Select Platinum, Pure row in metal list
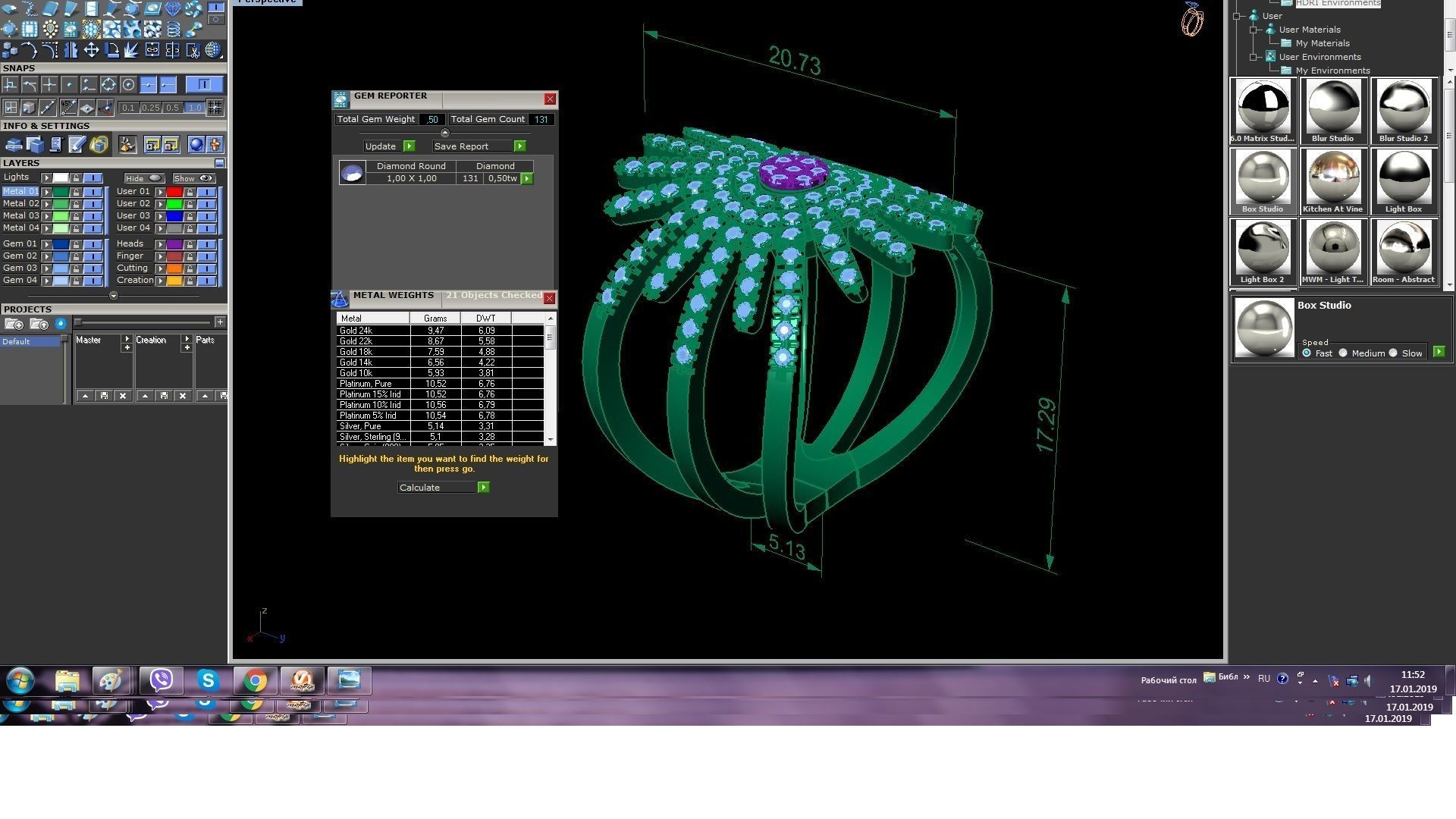1456x819 pixels. click(x=366, y=384)
